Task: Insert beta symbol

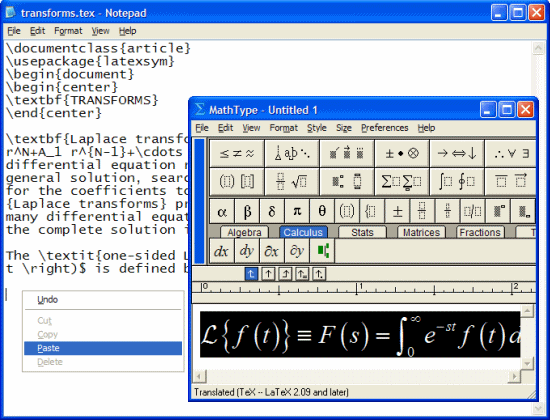Action: [247, 211]
